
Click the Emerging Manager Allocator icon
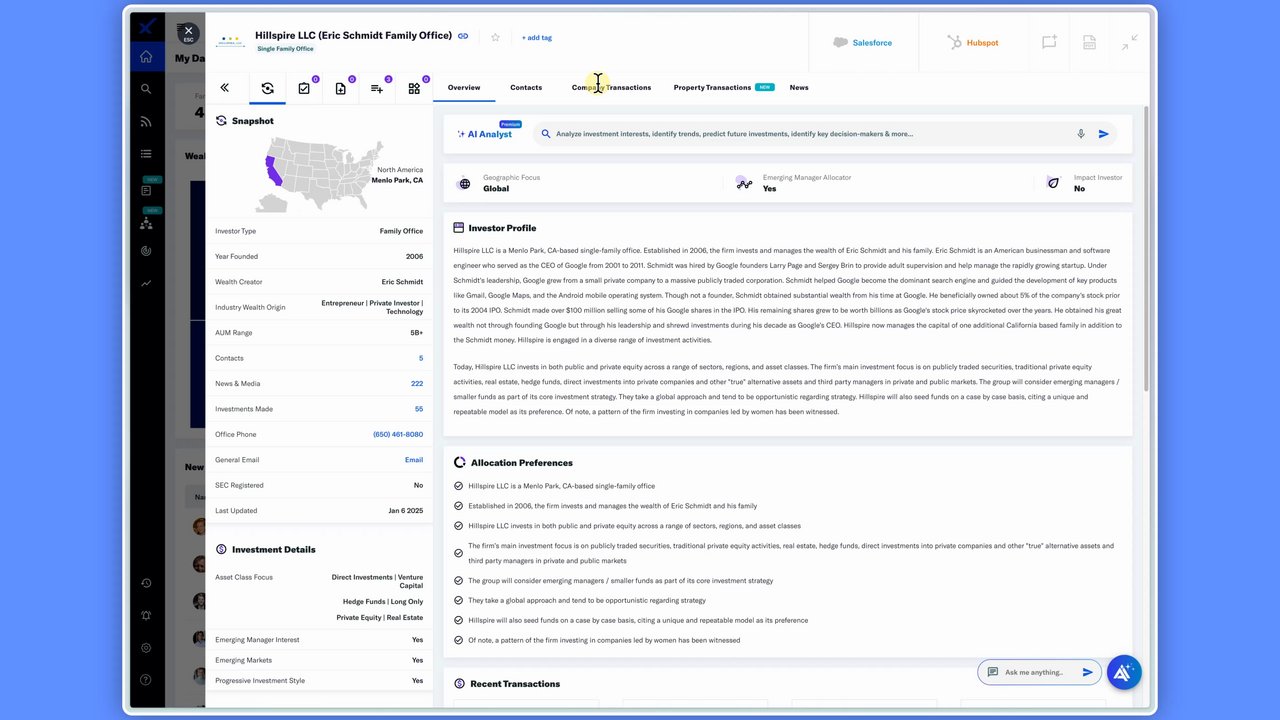point(744,184)
